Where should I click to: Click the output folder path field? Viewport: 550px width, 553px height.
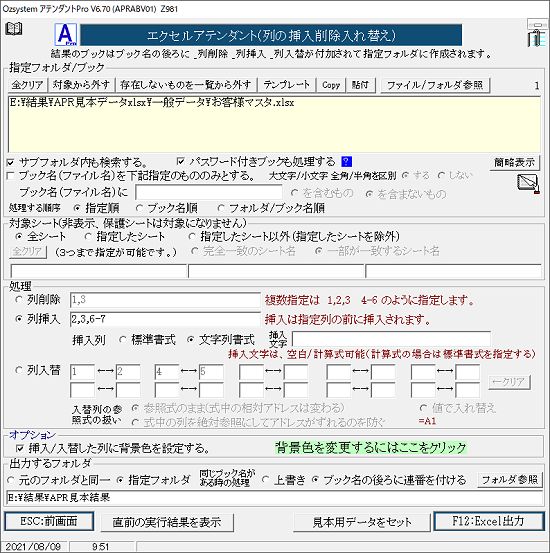[274, 498]
